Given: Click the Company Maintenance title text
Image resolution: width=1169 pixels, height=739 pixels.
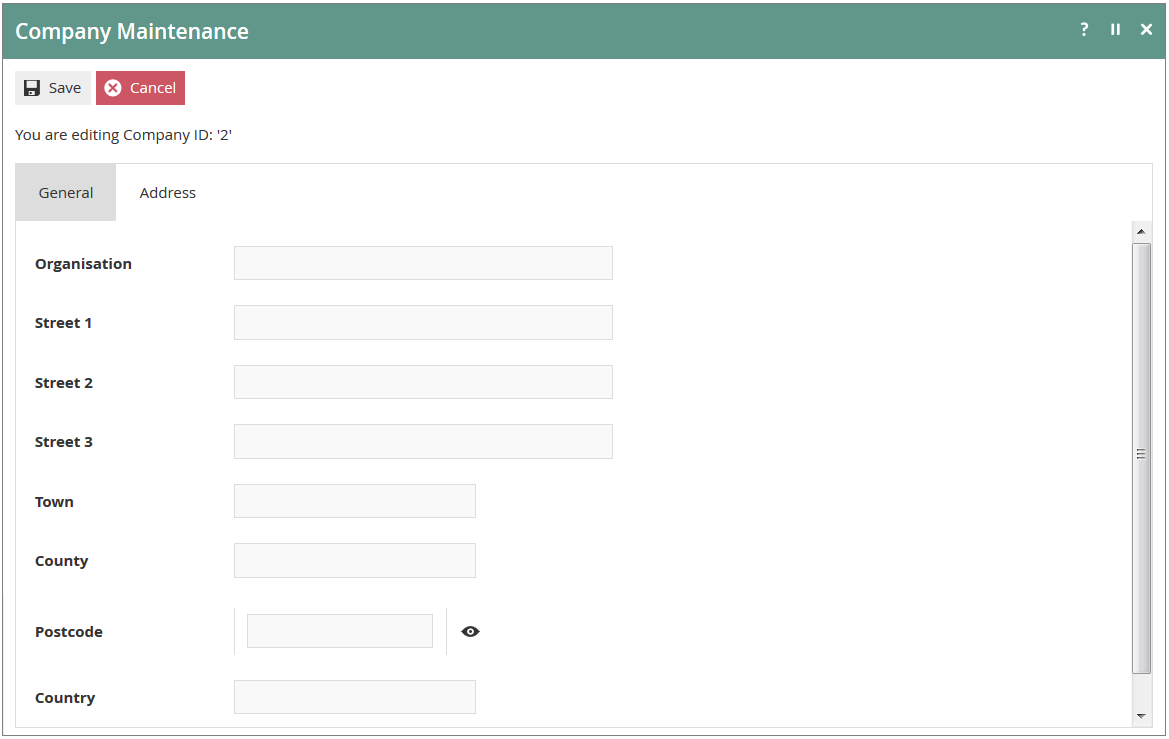Looking at the screenshot, I should pyautogui.click(x=132, y=31).
